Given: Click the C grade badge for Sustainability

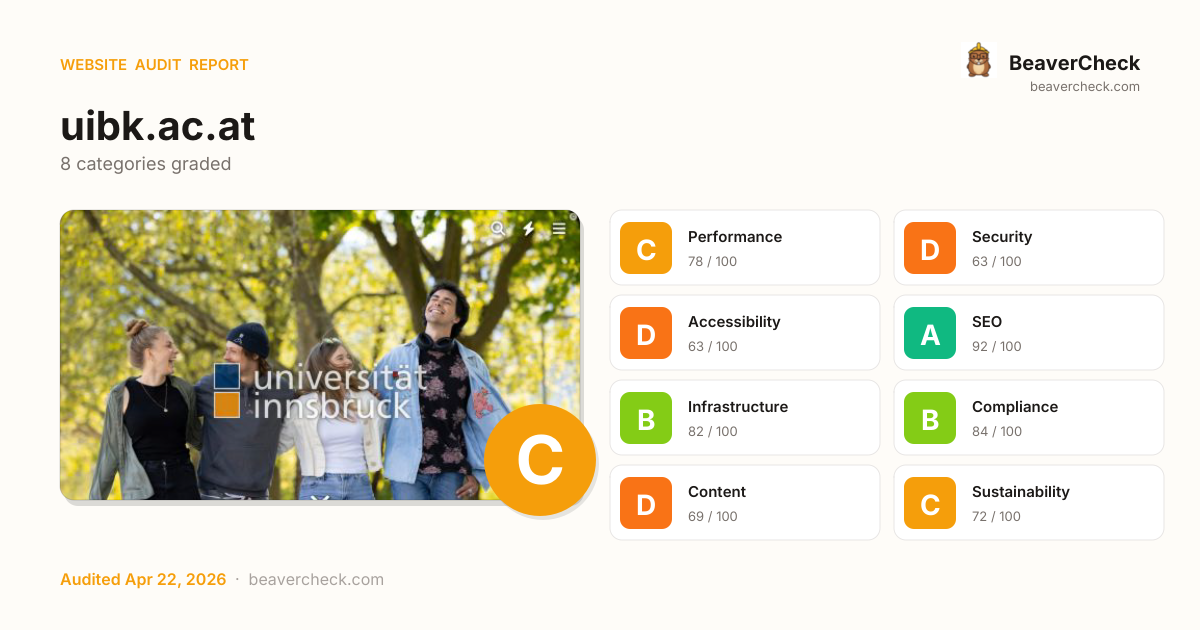Looking at the screenshot, I should click(x=930, y=503).
